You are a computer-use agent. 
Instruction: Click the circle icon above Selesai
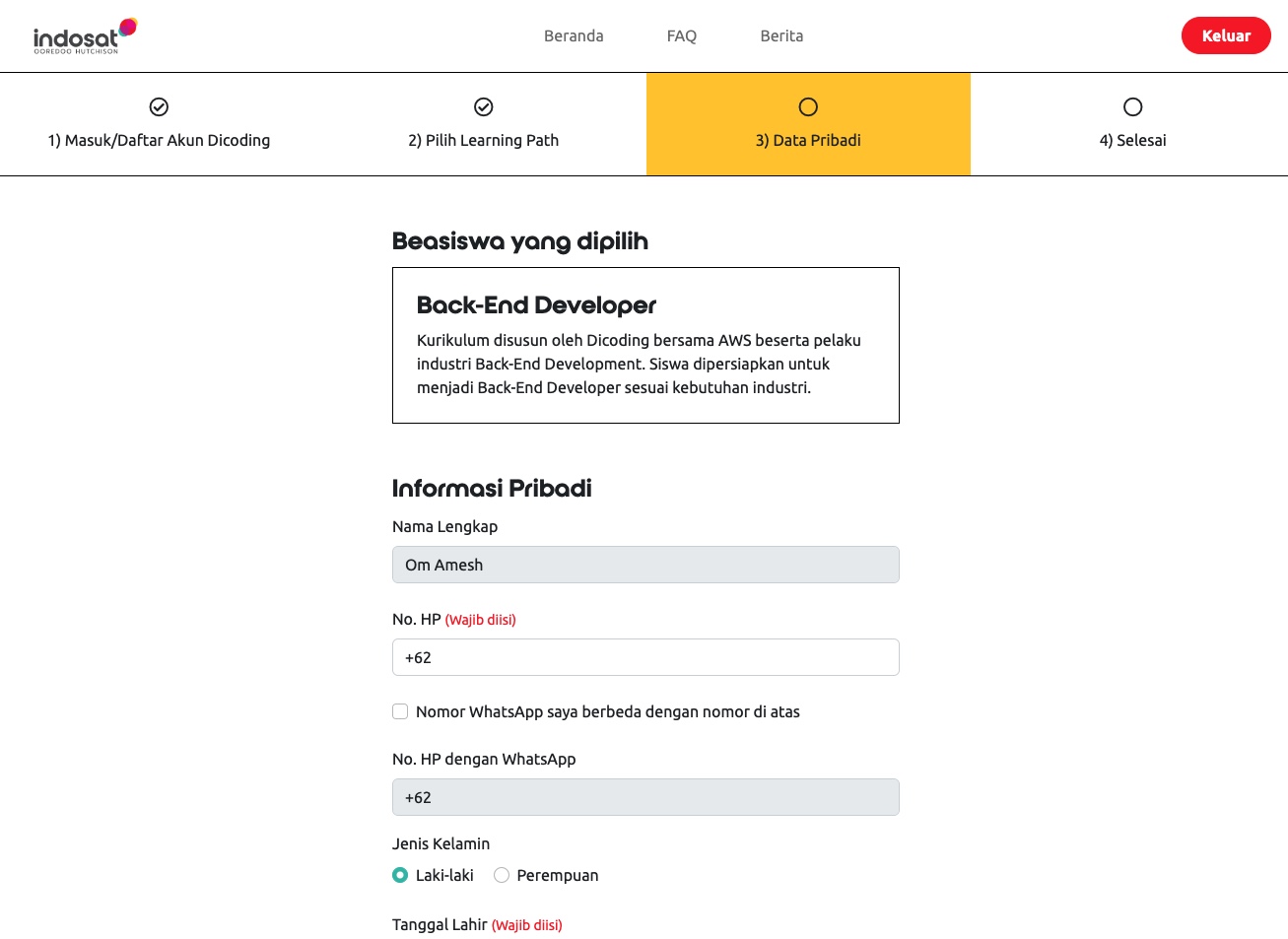pos(1133,106)
